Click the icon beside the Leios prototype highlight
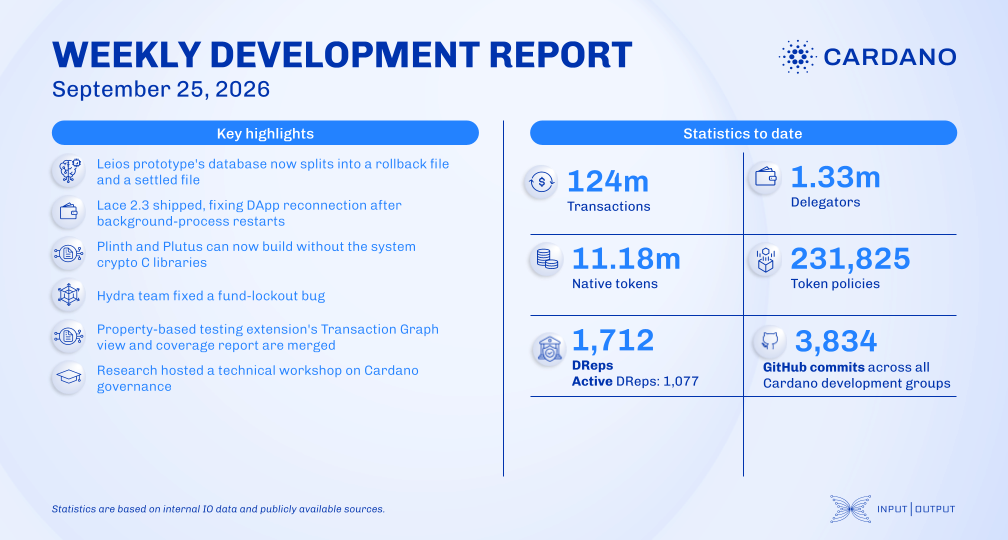1008x540 pixels. (x=68, y=172)
